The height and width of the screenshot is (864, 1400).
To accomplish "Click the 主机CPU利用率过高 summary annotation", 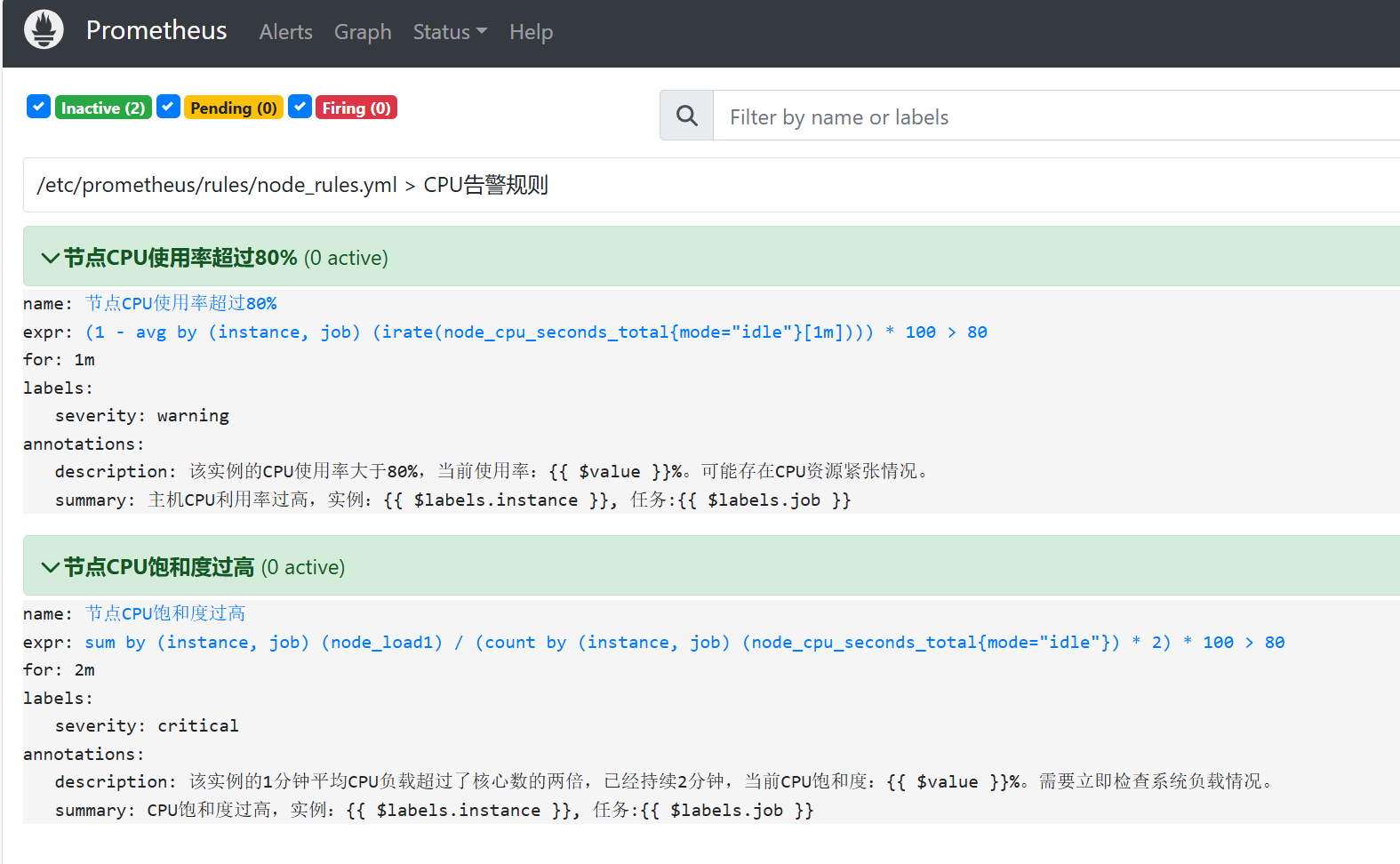I will [453, 500].
